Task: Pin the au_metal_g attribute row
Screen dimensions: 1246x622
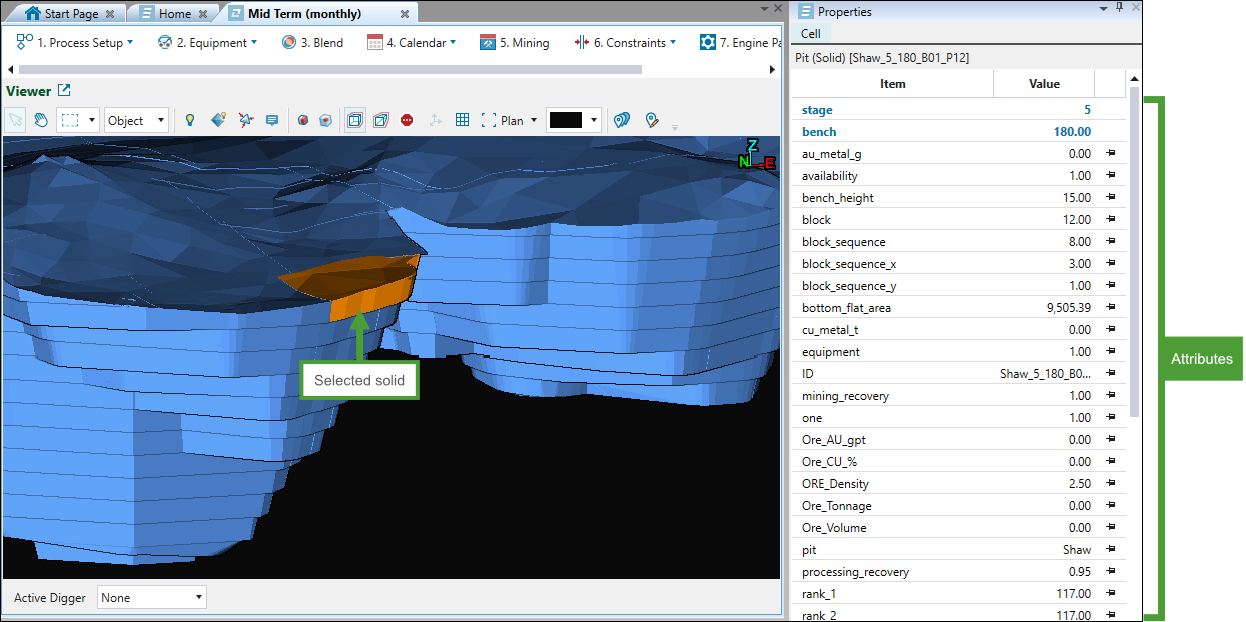Action: 1110,154
